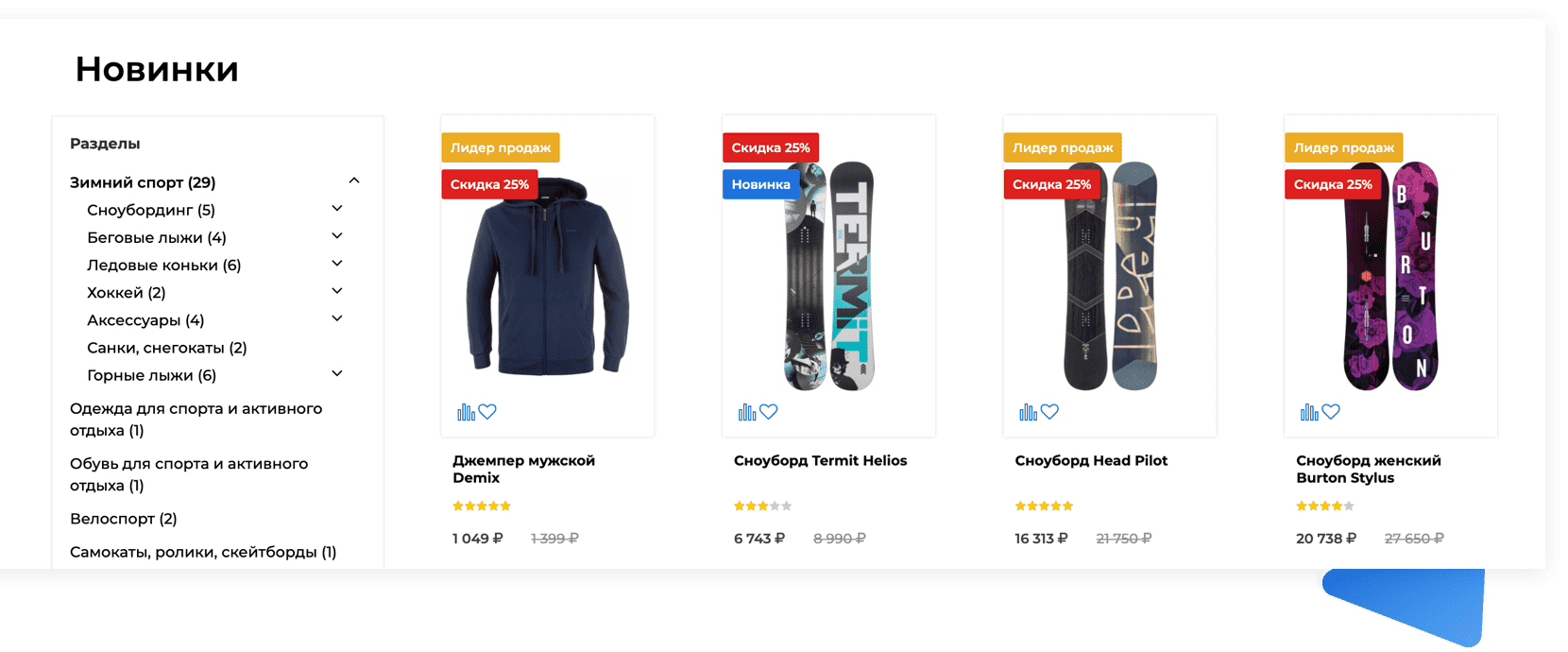Screen dimensions: 1568x652
Task: Expand the Горные лыжи subcategory
Action: tap(337, 373)
